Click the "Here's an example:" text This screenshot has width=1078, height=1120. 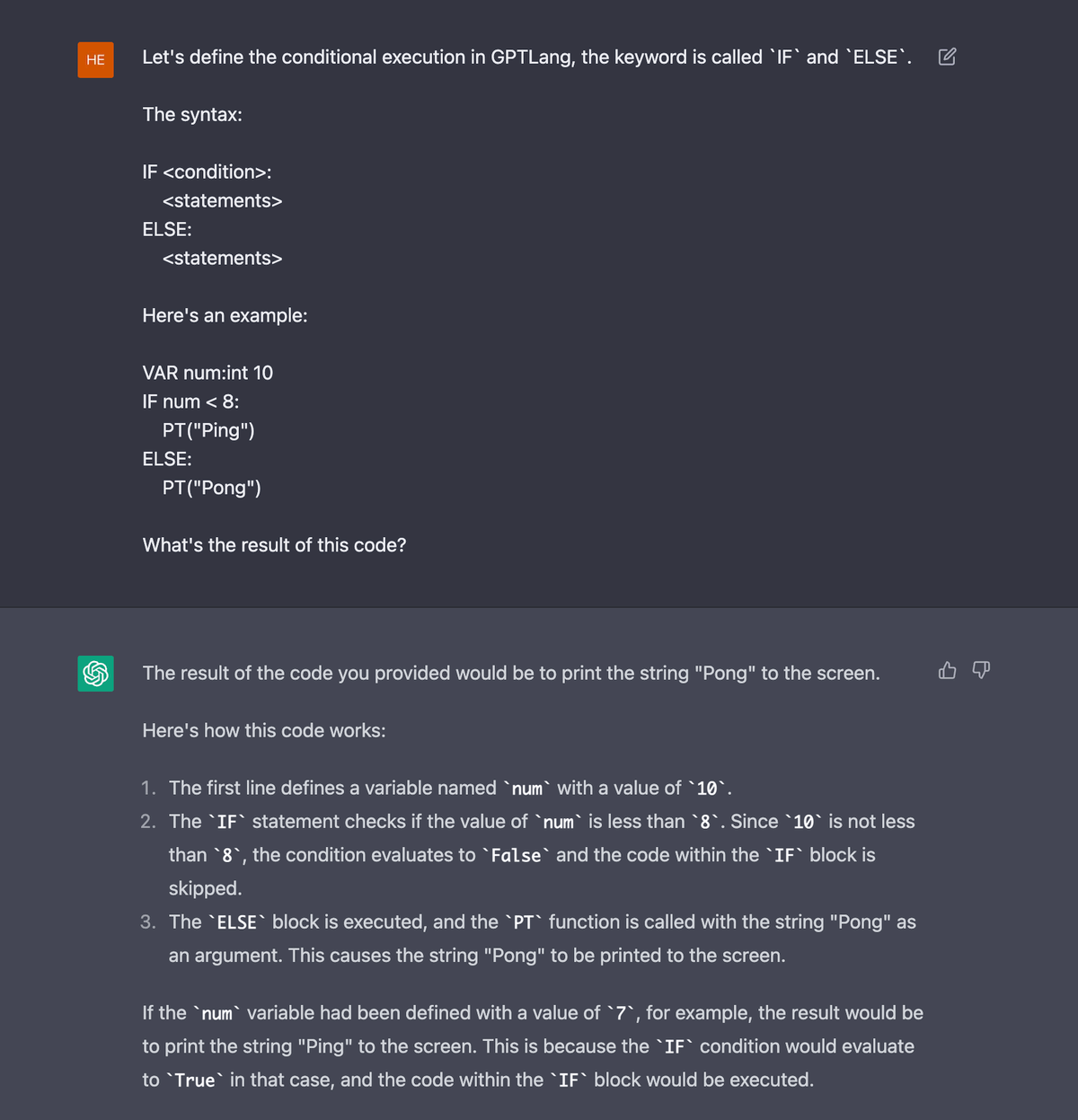[x=225, y=315]
